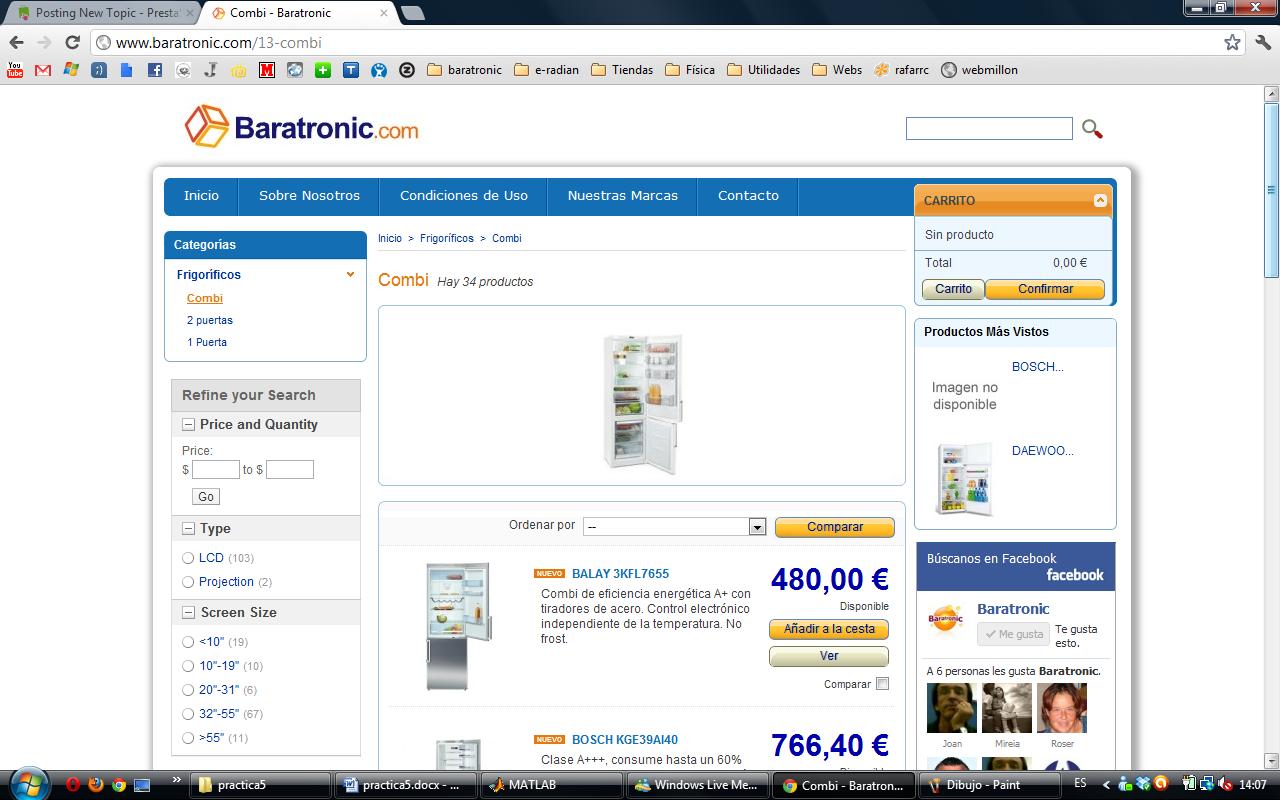Launch Chrome from quick launch
Viewport: 1280px width, 800px height.
tap(119, 785)
